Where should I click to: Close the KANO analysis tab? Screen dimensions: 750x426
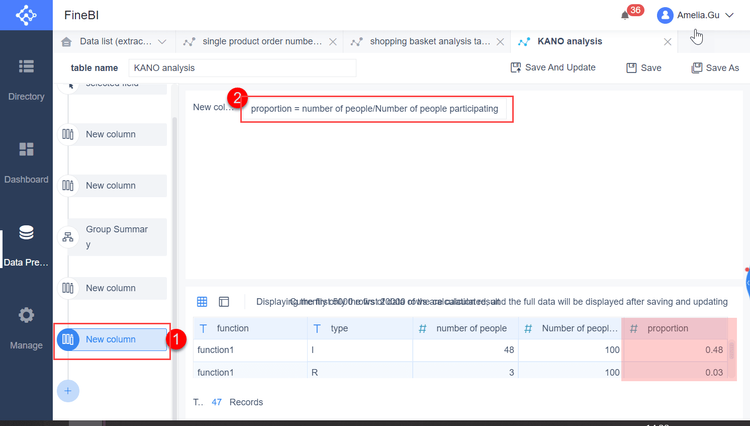[667, 42]
